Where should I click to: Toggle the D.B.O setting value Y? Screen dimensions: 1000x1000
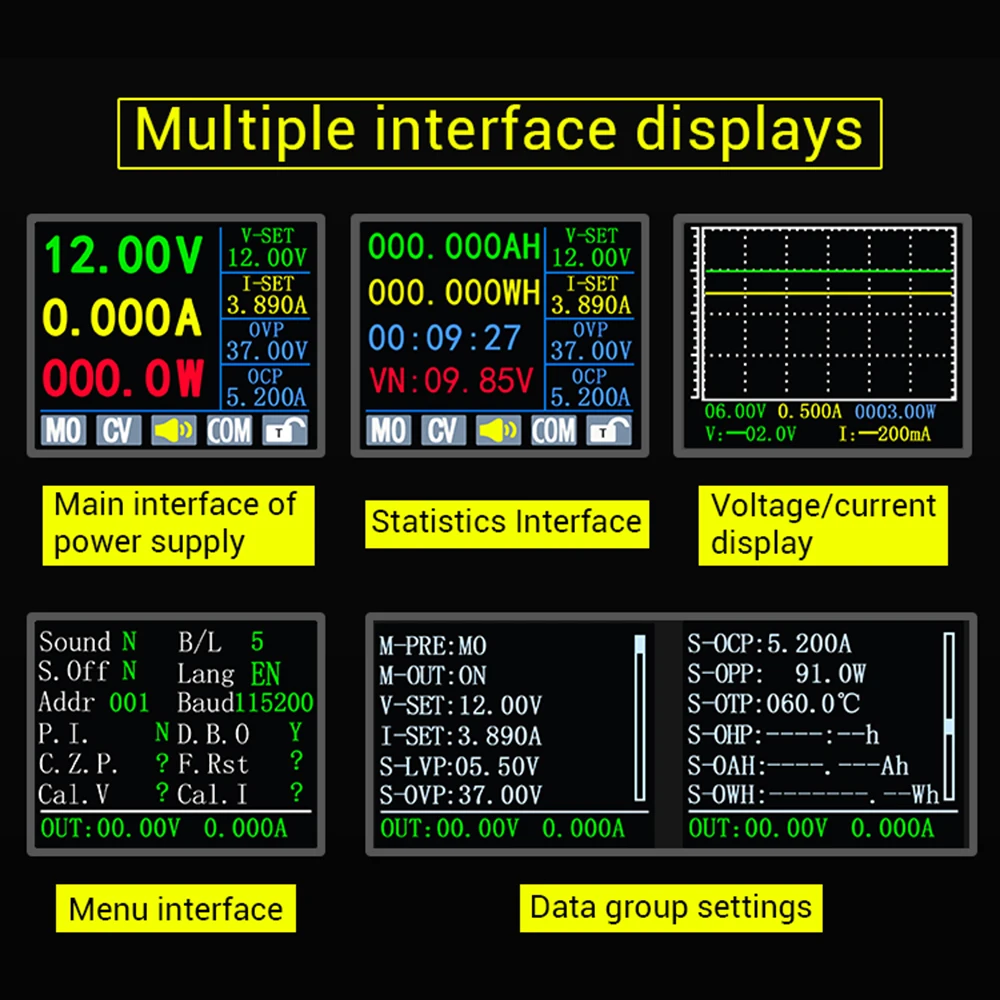point(296,733)
